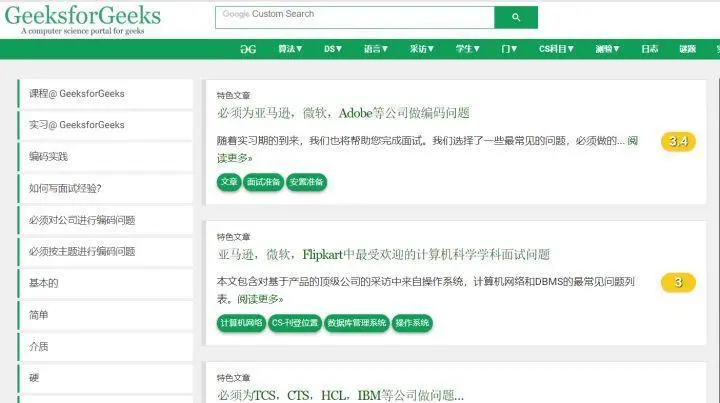720x403 pixels.
Task: Click the GG logo in the nav bar
Action: pos(248,49)
